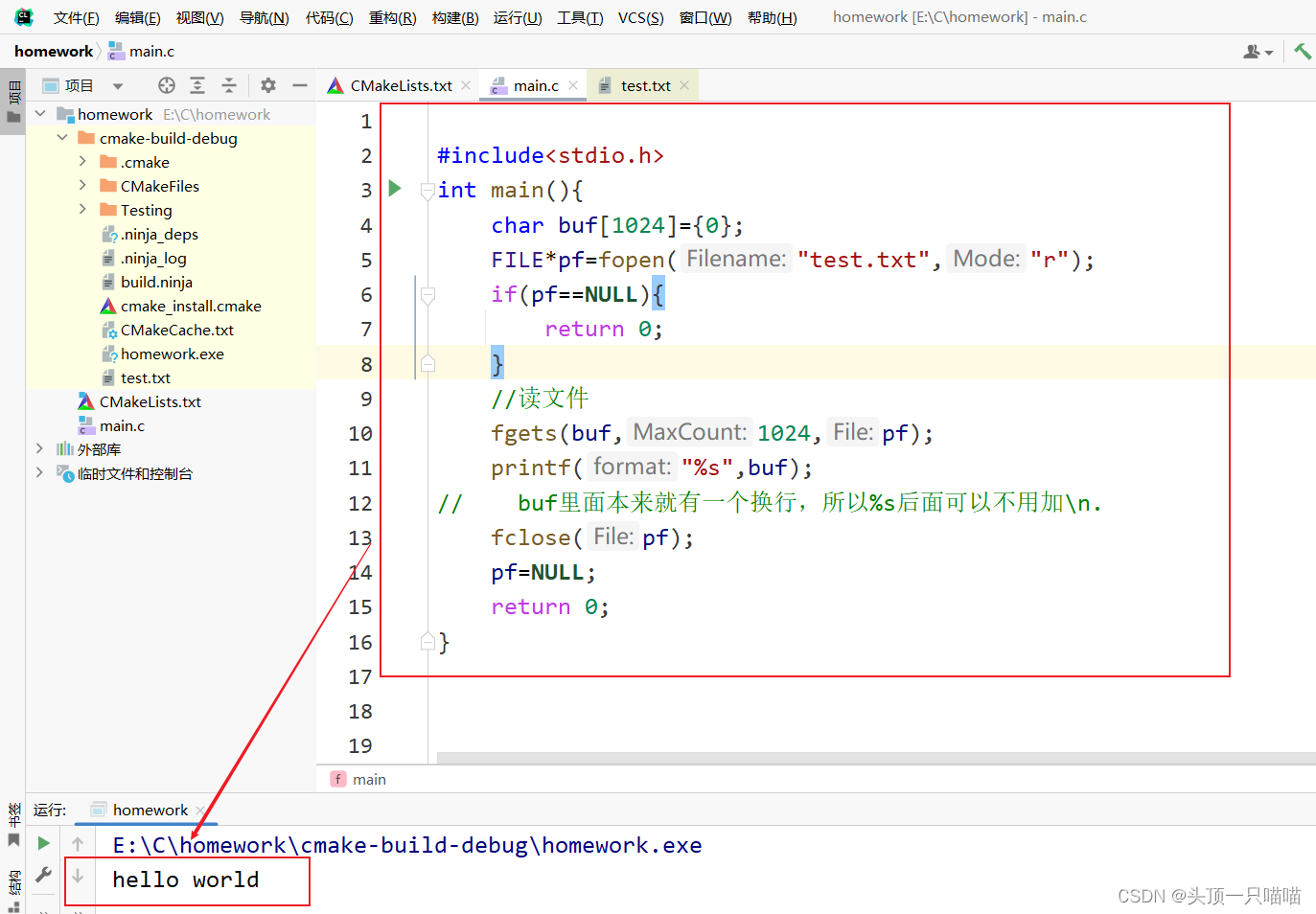1316x914 pixels.
Task: Open the 重构(R) menu
Action: pyautogui.click(x=392, y=17)
